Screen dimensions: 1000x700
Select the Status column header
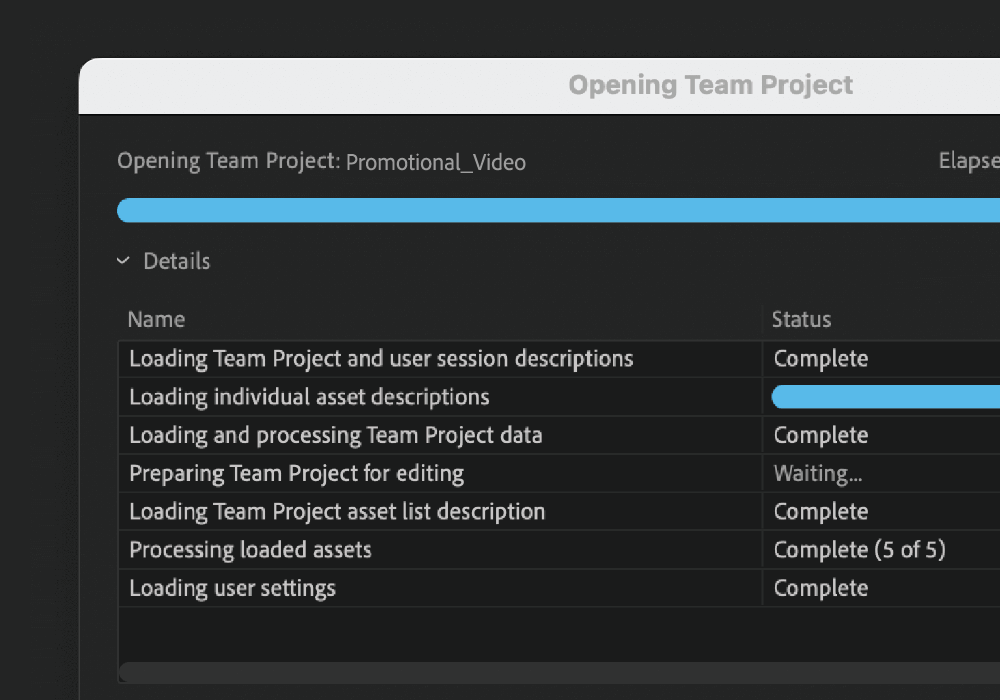click(801, 319)
